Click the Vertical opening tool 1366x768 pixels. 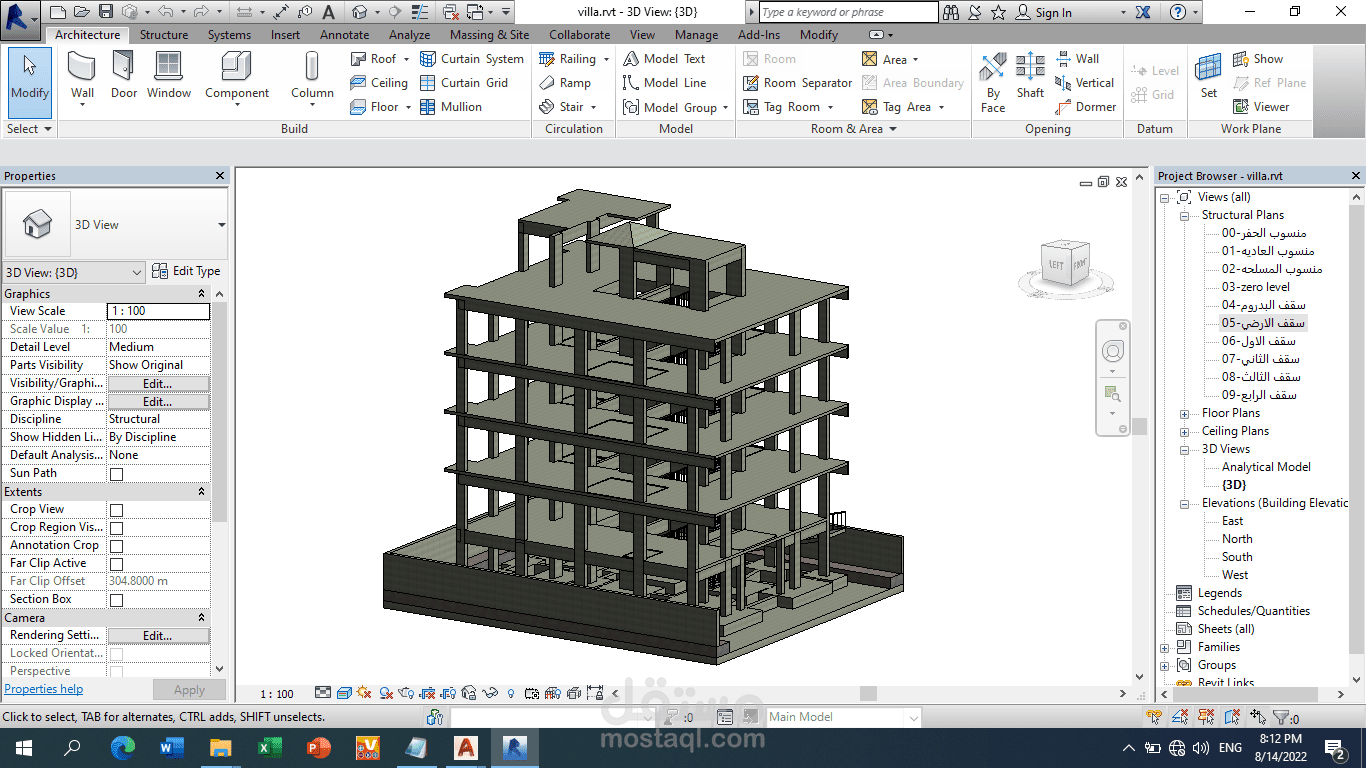[1085, 83]
